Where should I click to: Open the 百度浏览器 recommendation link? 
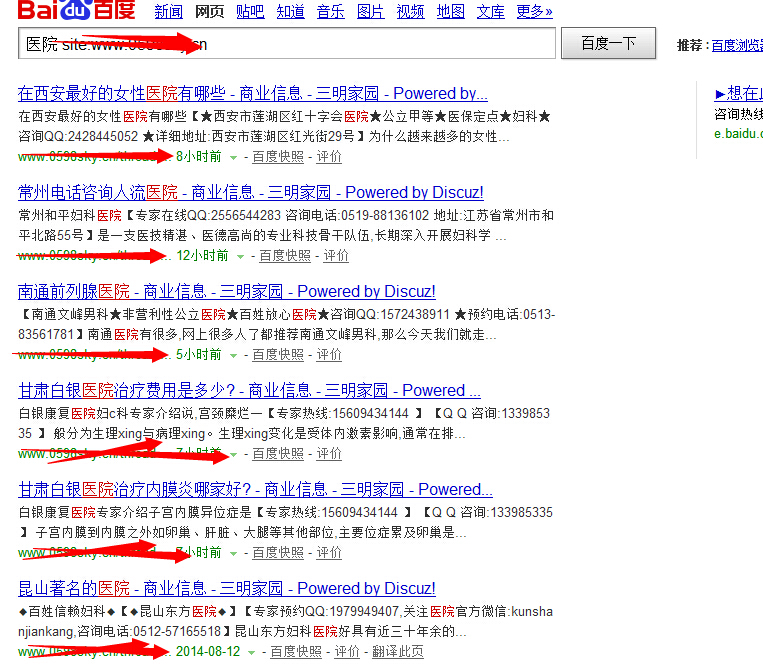point(736,46)
